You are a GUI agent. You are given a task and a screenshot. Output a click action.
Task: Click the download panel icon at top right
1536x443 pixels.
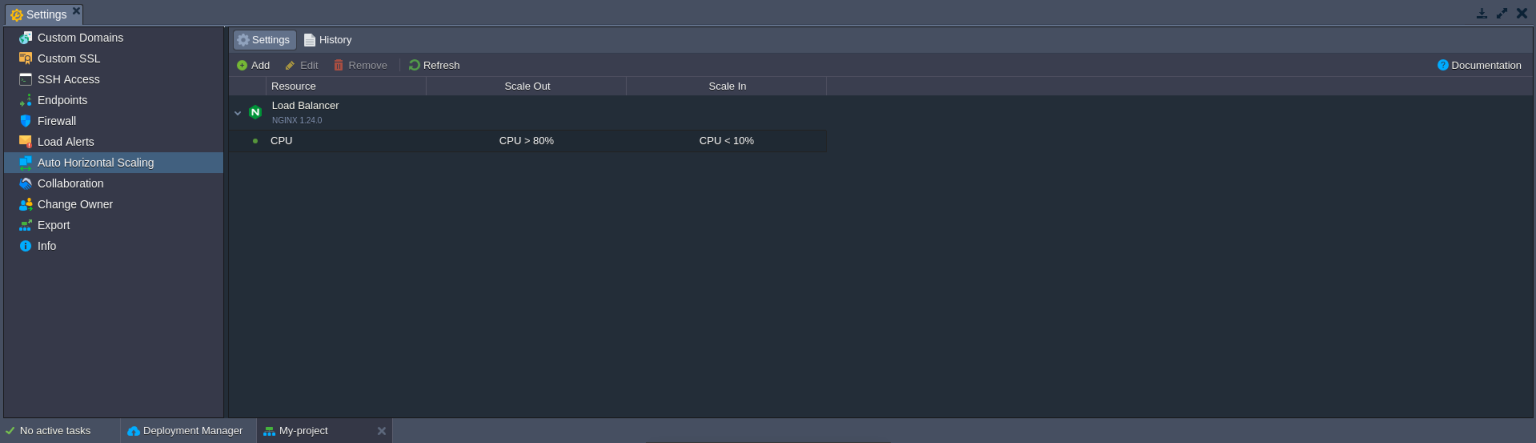pos(1481,13)
